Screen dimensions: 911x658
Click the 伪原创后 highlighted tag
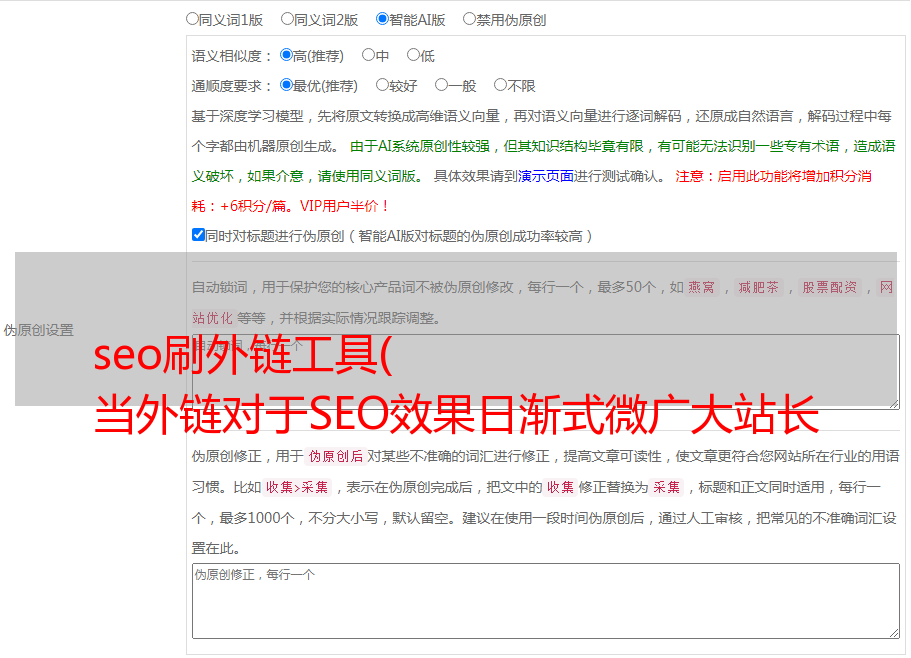pos(335,456)
